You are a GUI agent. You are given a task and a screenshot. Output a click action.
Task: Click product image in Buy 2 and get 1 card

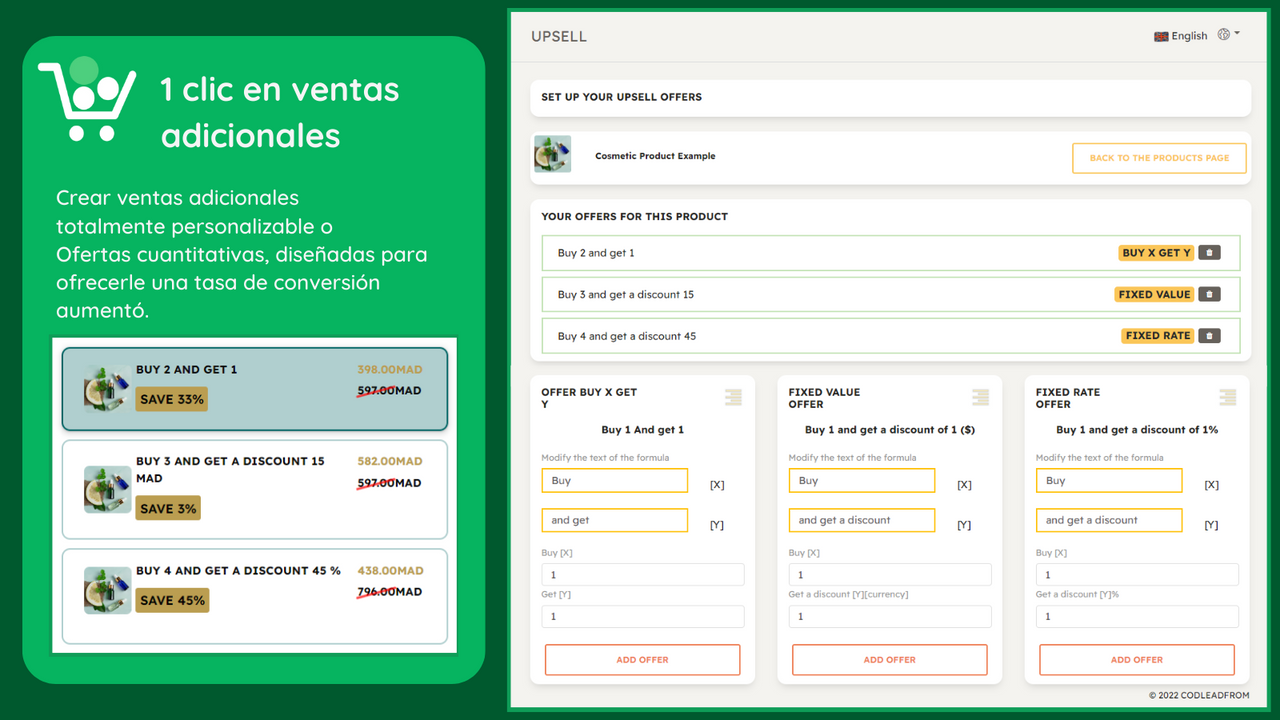(x=107, y=389)
